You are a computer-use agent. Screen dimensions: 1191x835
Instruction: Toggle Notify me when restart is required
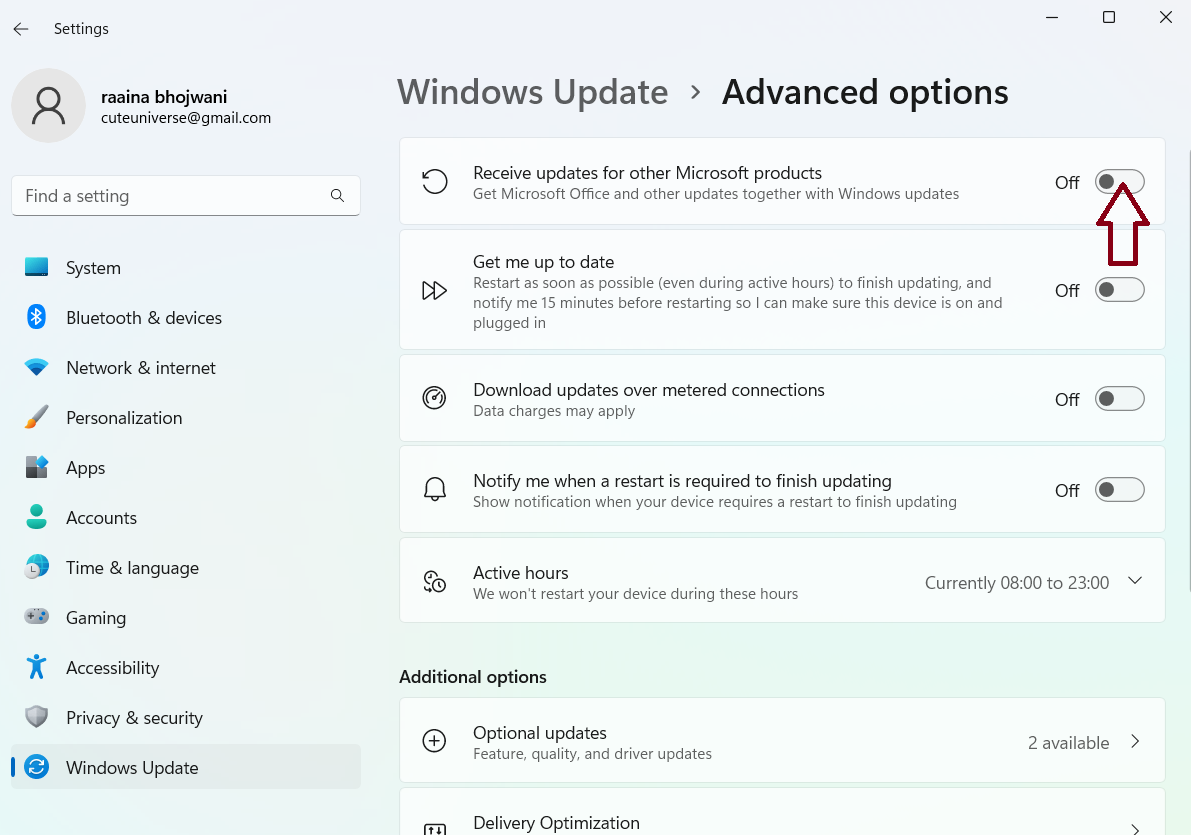point(1119,490)
